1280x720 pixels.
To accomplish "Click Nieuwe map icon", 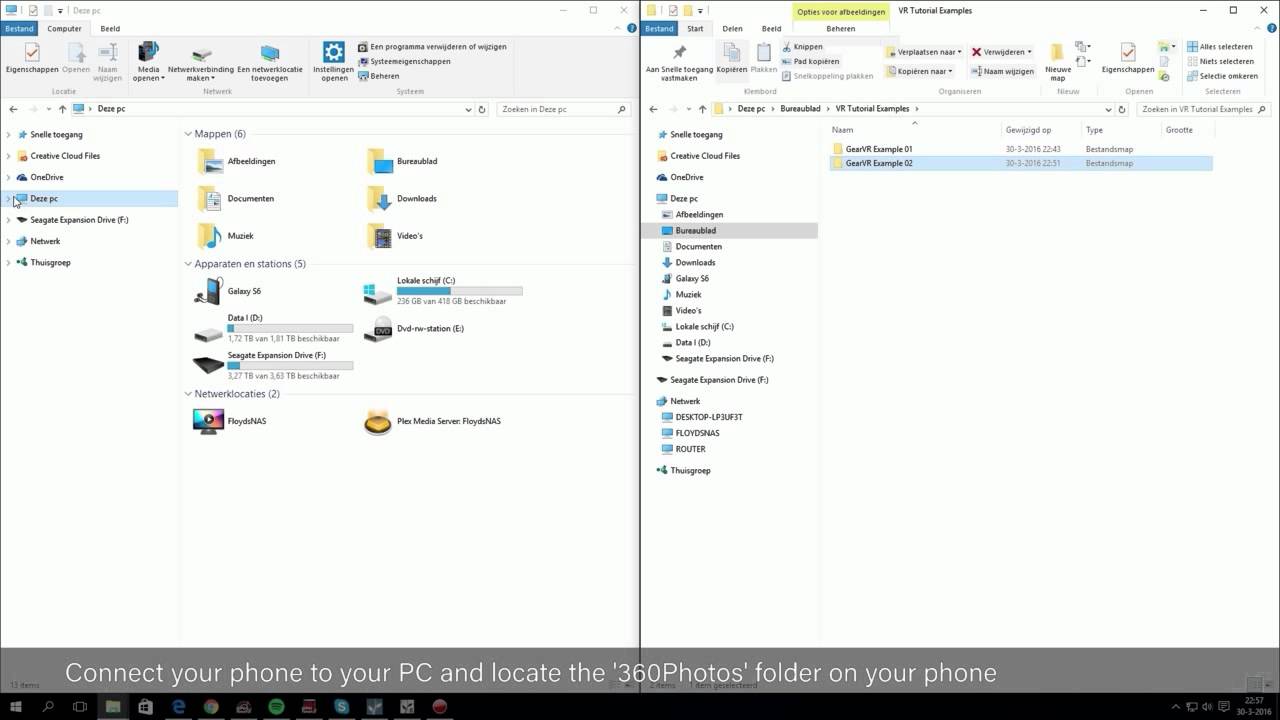I will pos(1057,52).
